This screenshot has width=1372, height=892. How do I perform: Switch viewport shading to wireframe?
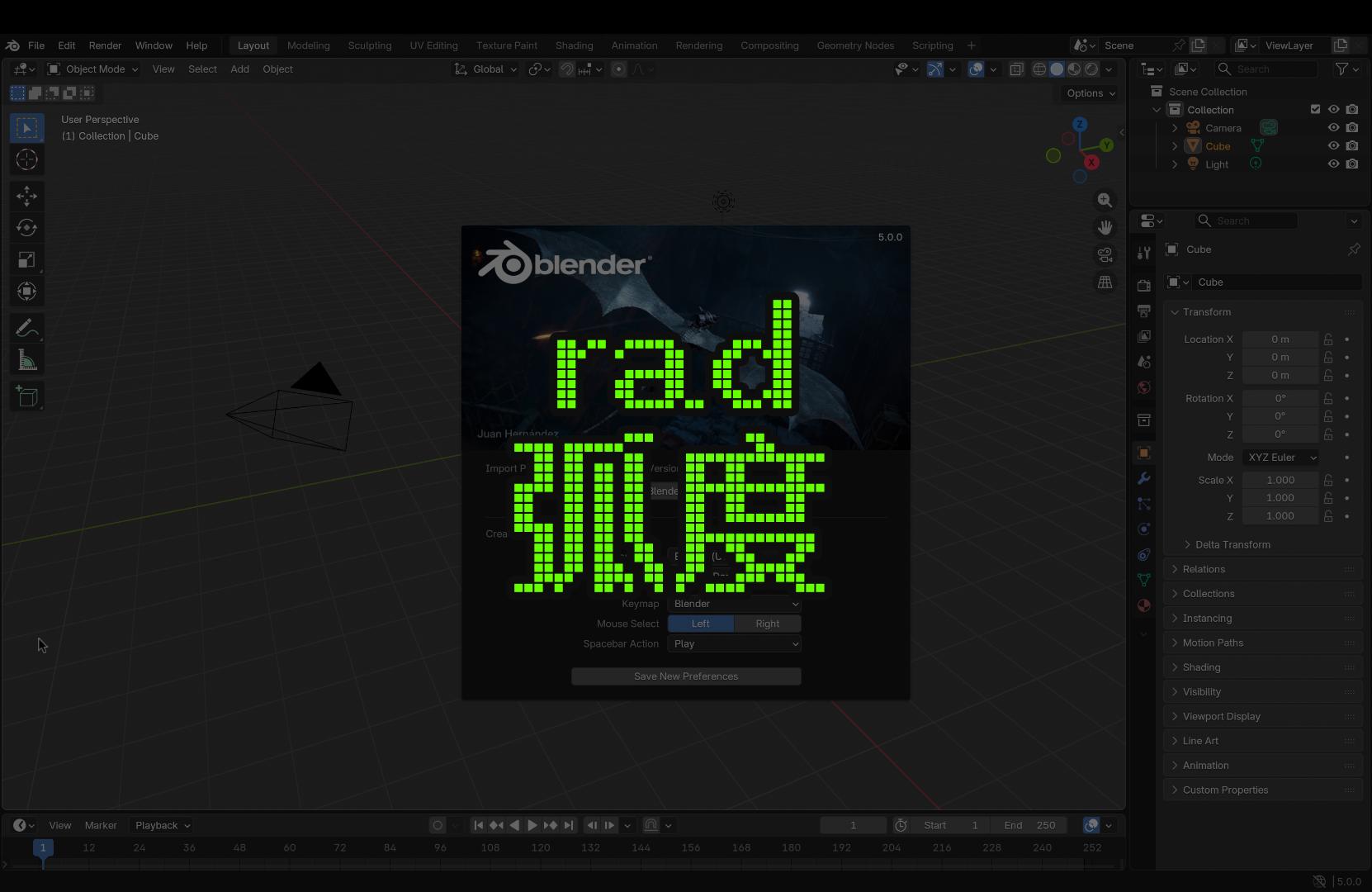coord(1039,69)
